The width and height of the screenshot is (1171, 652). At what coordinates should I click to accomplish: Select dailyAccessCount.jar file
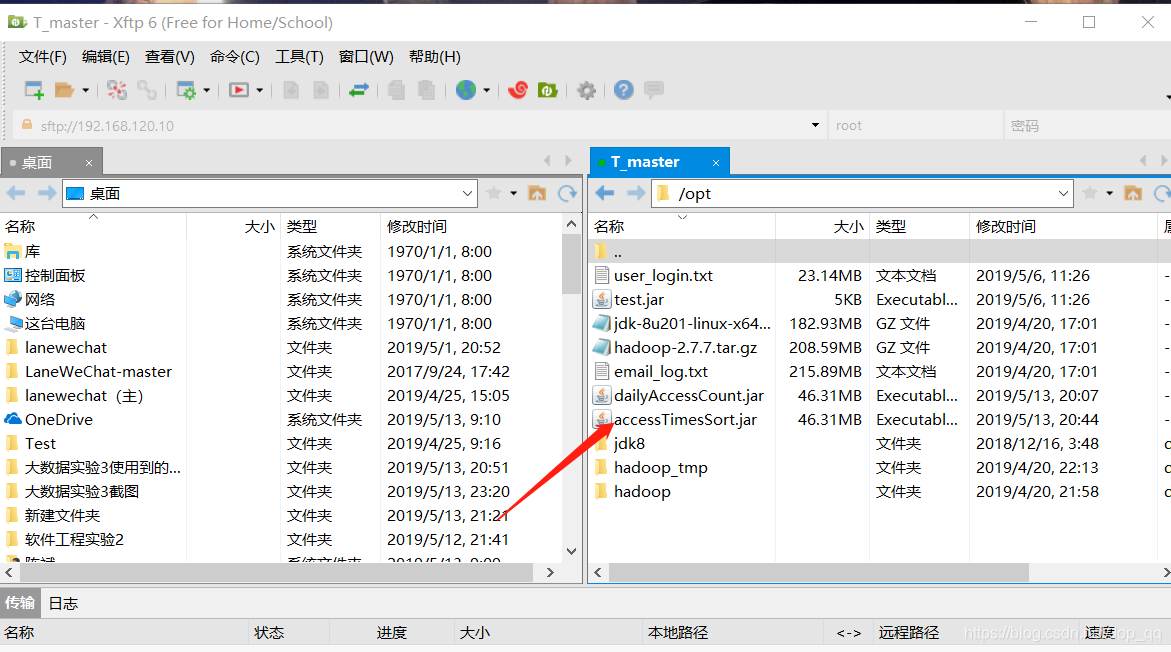(689, 396)
